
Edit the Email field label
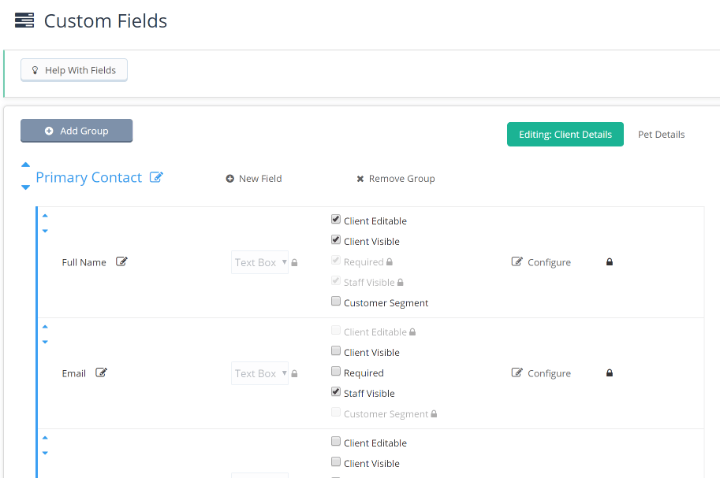point(101,373)
